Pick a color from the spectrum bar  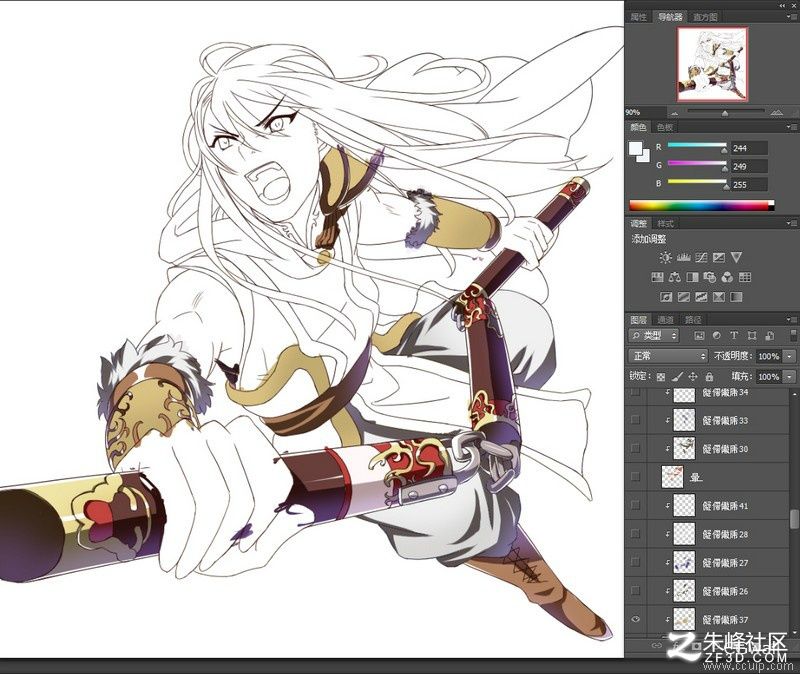(x=702, y=205)
